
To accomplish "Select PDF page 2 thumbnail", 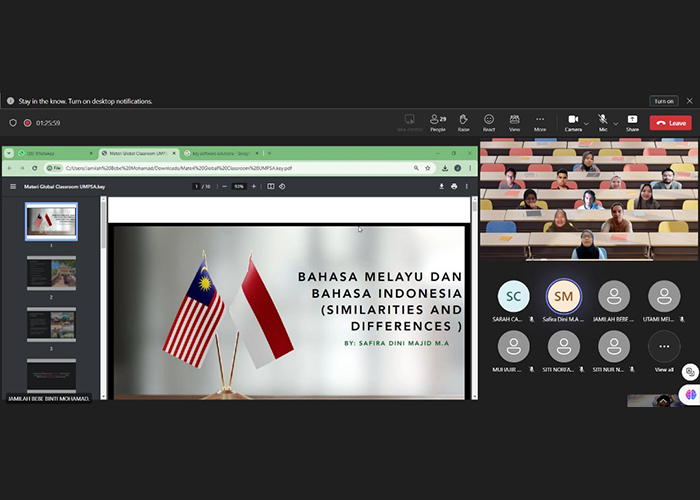I will (51, 273).
